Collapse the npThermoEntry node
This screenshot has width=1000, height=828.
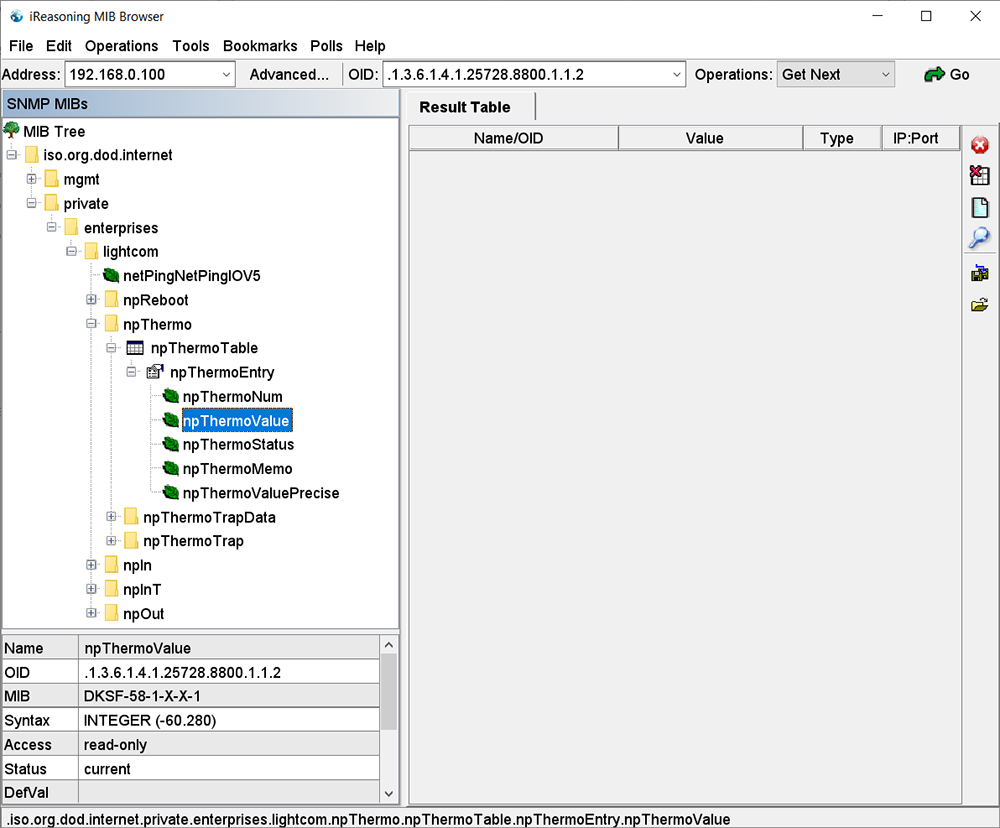131,372
